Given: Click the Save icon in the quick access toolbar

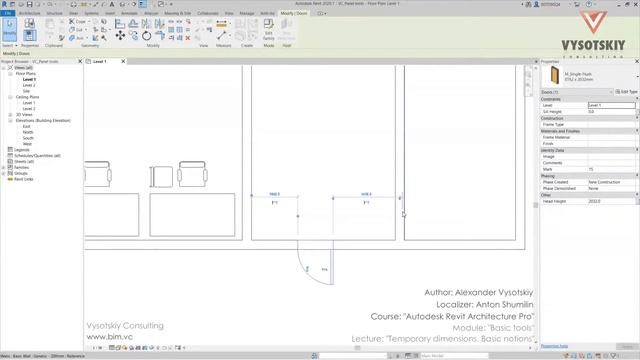Looking at the screenshot, I should [29, 4].
